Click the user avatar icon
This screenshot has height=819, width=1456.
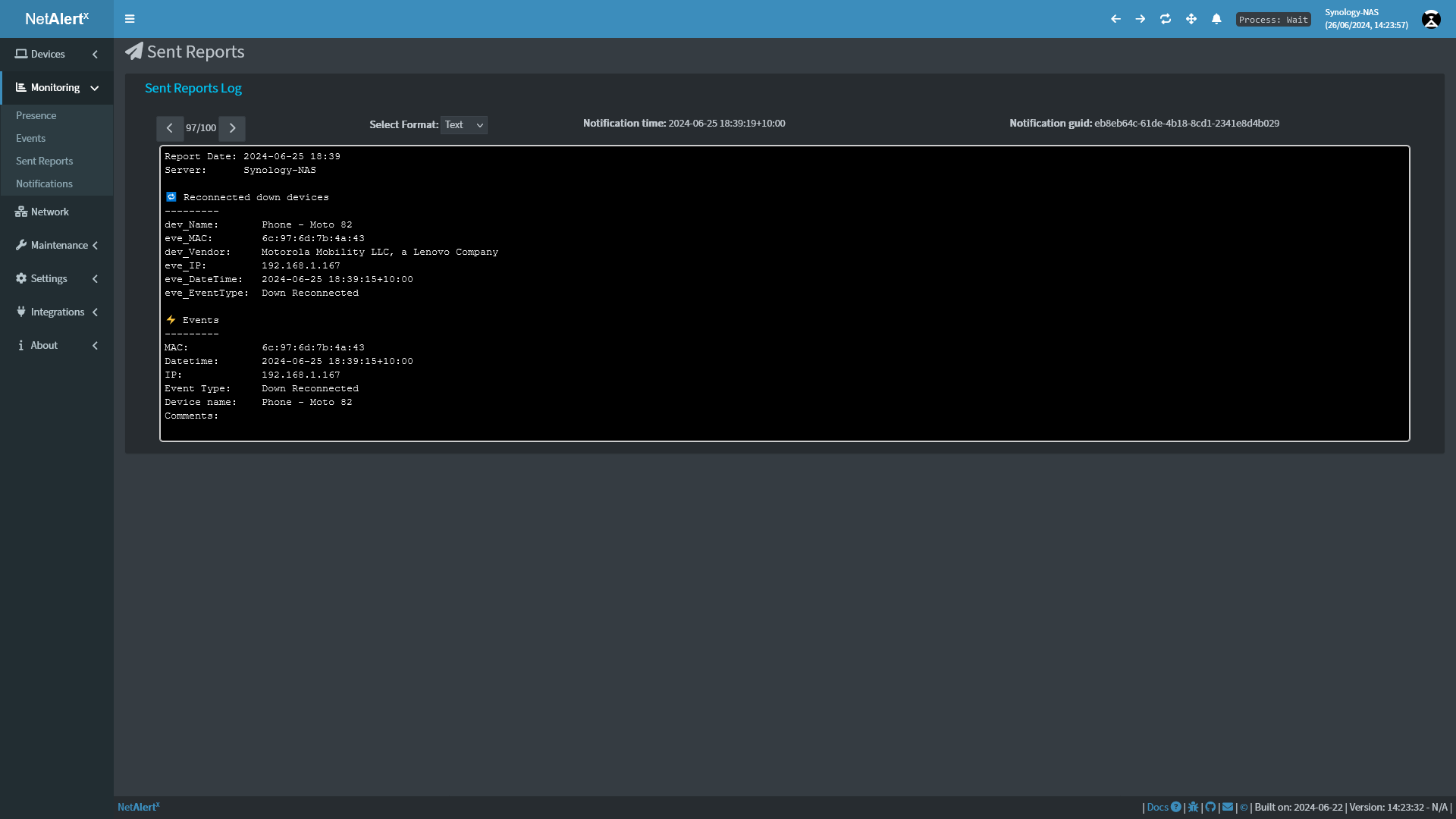pyautogui.click(x=1431, y=19)
